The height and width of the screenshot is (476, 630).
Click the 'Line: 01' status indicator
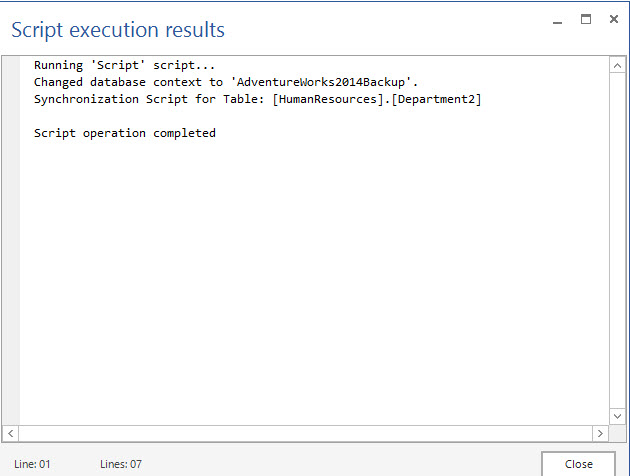(32, 464)
